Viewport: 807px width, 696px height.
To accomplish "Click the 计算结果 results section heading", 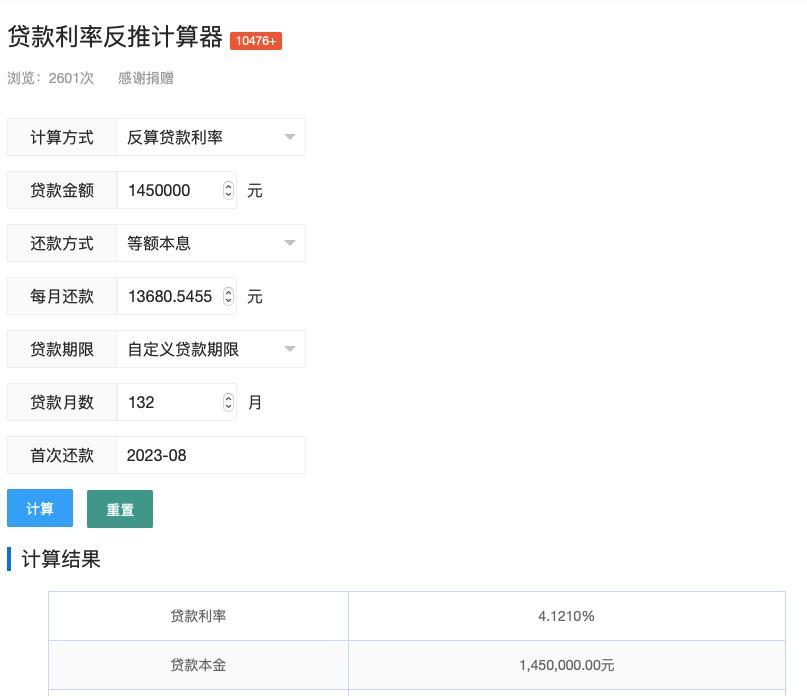I will 60,559.
